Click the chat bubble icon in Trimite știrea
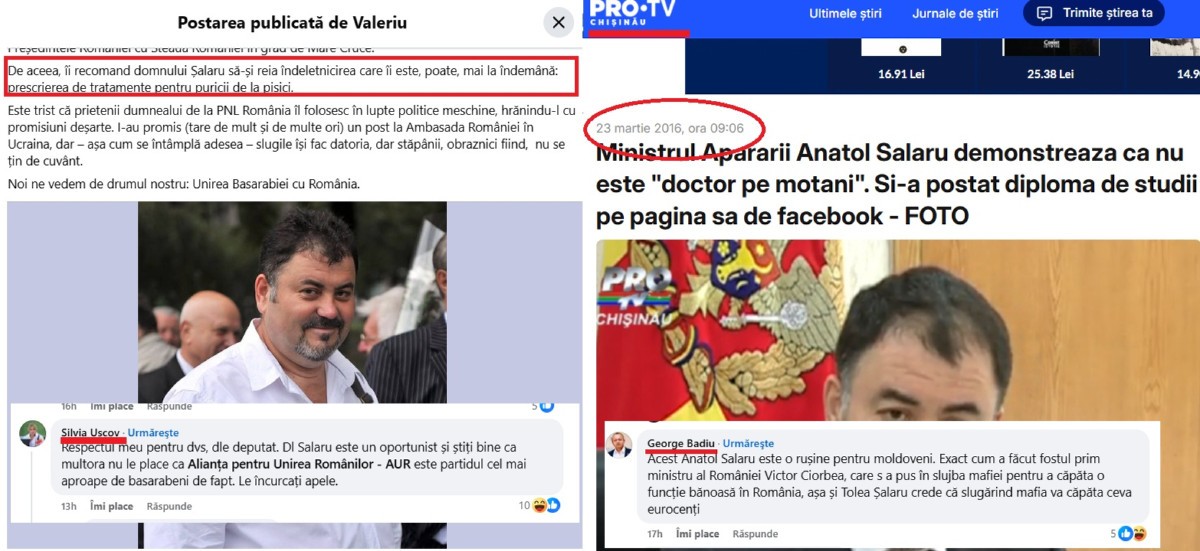The width and height of the screenshot is (1200, 551). (x=1044, y=13)
